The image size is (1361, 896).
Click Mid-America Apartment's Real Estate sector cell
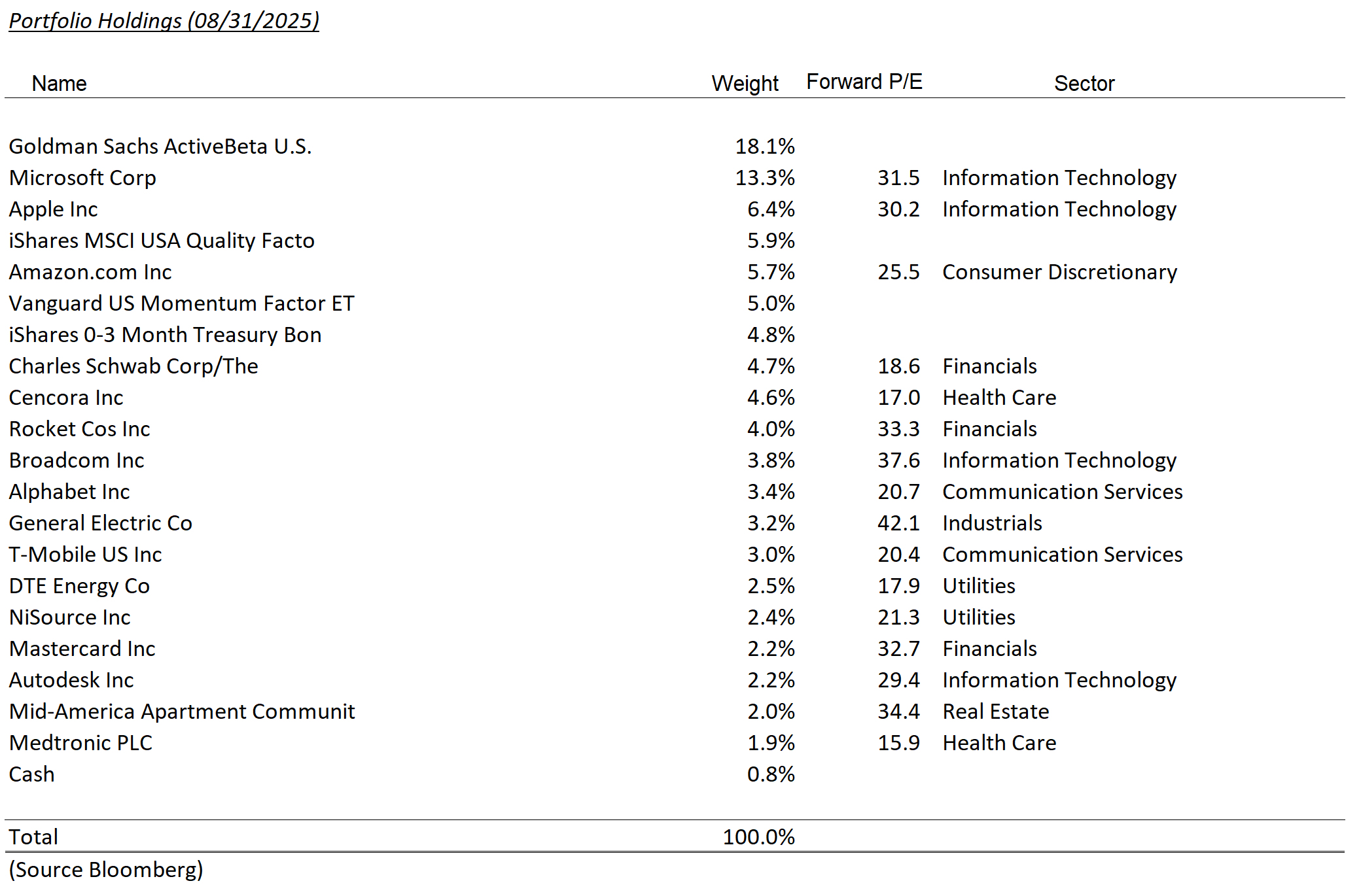click(995, 712)
